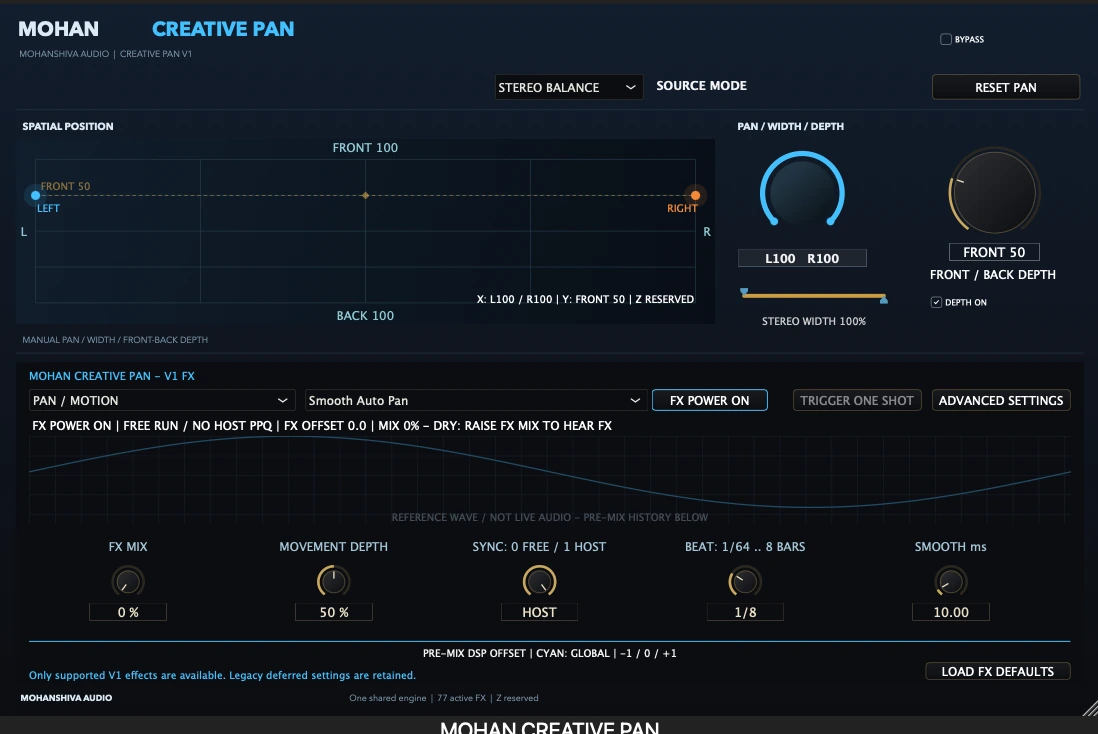Uncheck the DEPTH ON checkbox
Viewport: 1098px width, 734px height.
pyautogui.click(x=936, y=302)
